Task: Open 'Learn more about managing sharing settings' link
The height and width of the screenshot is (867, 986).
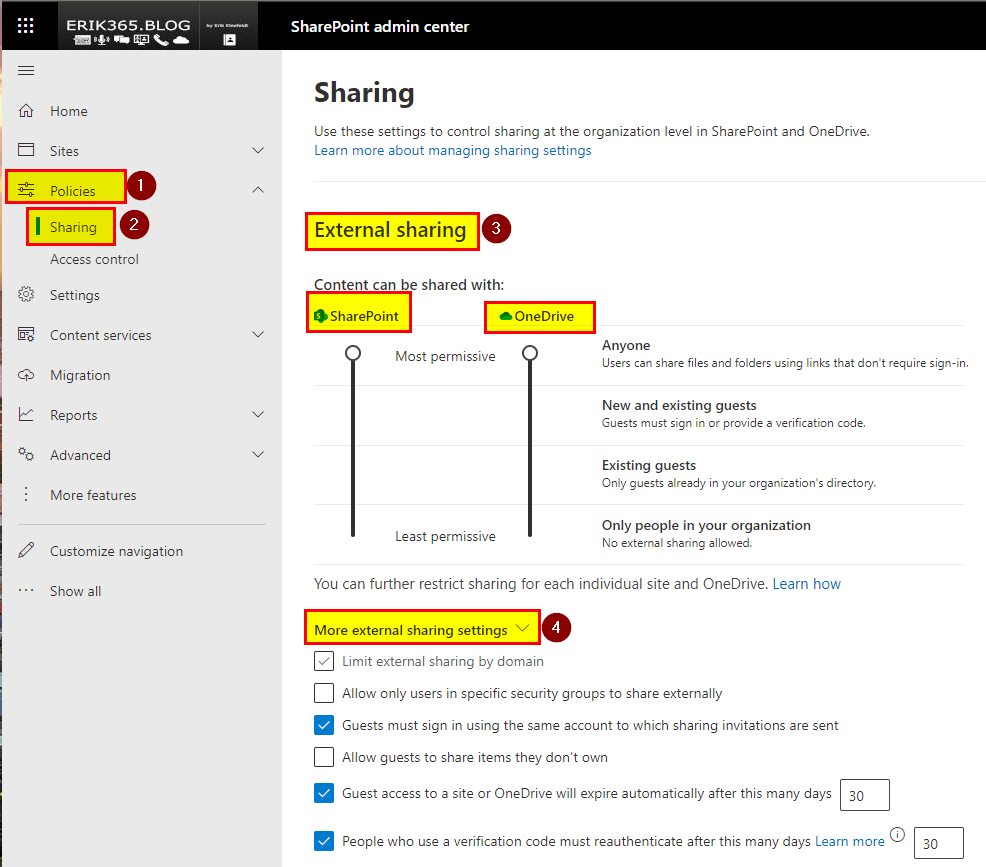Action: (453, 150)
